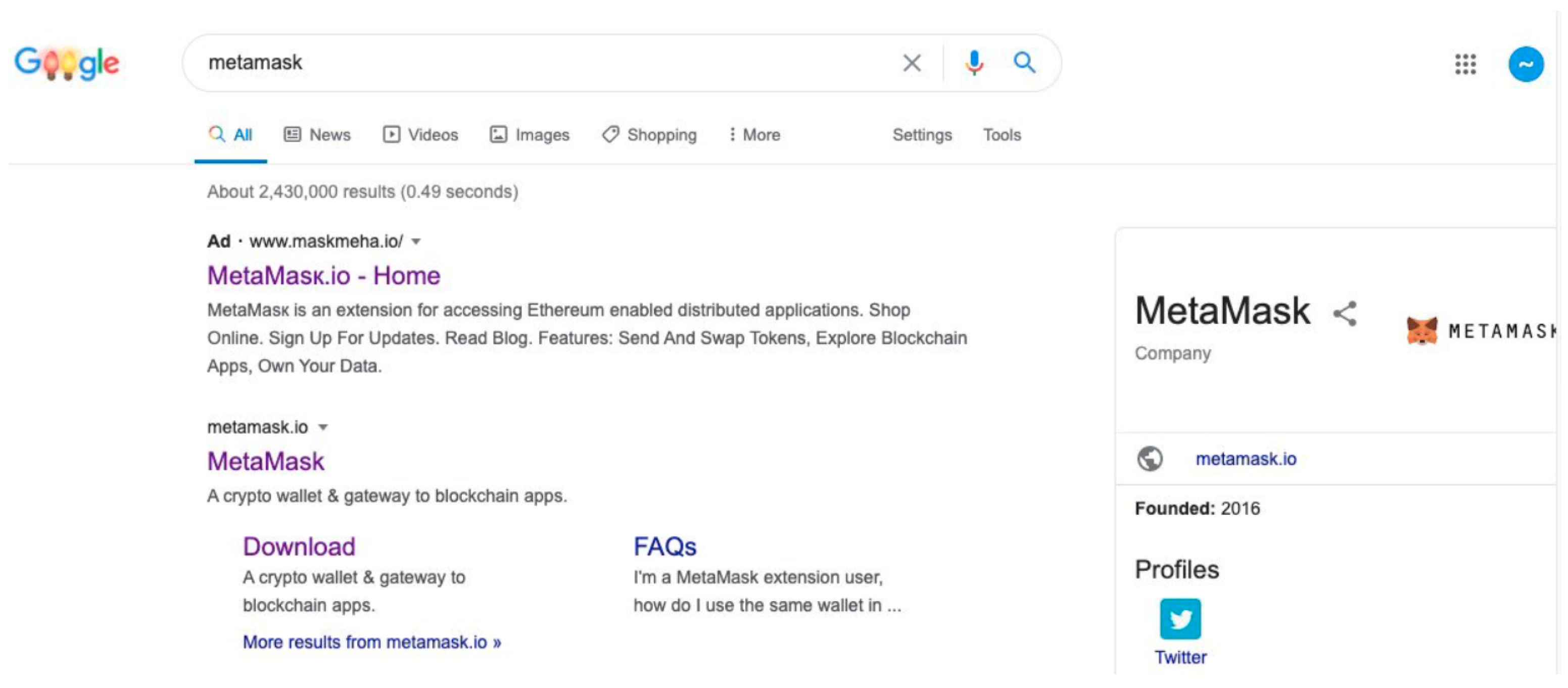Viewport: 1568px width, 688px height.
Task: Open the account profile avatar
Action: point(1526,64)
